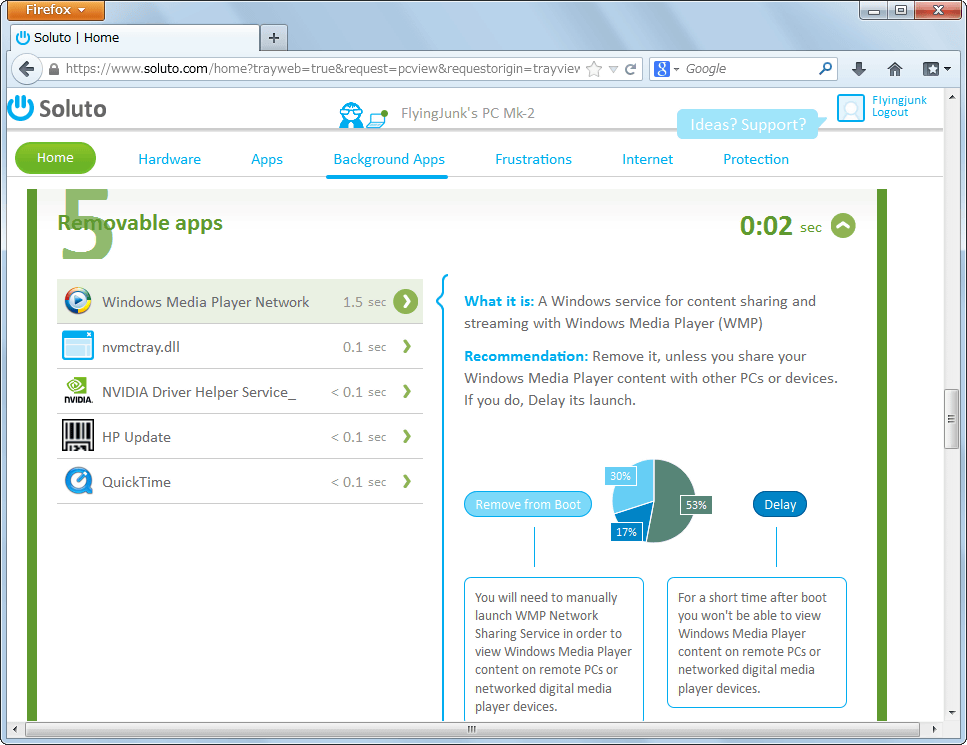This screenshot has height=745, width=967.
Task: Collapse the Removable apps section
Action: click(843, 226)
